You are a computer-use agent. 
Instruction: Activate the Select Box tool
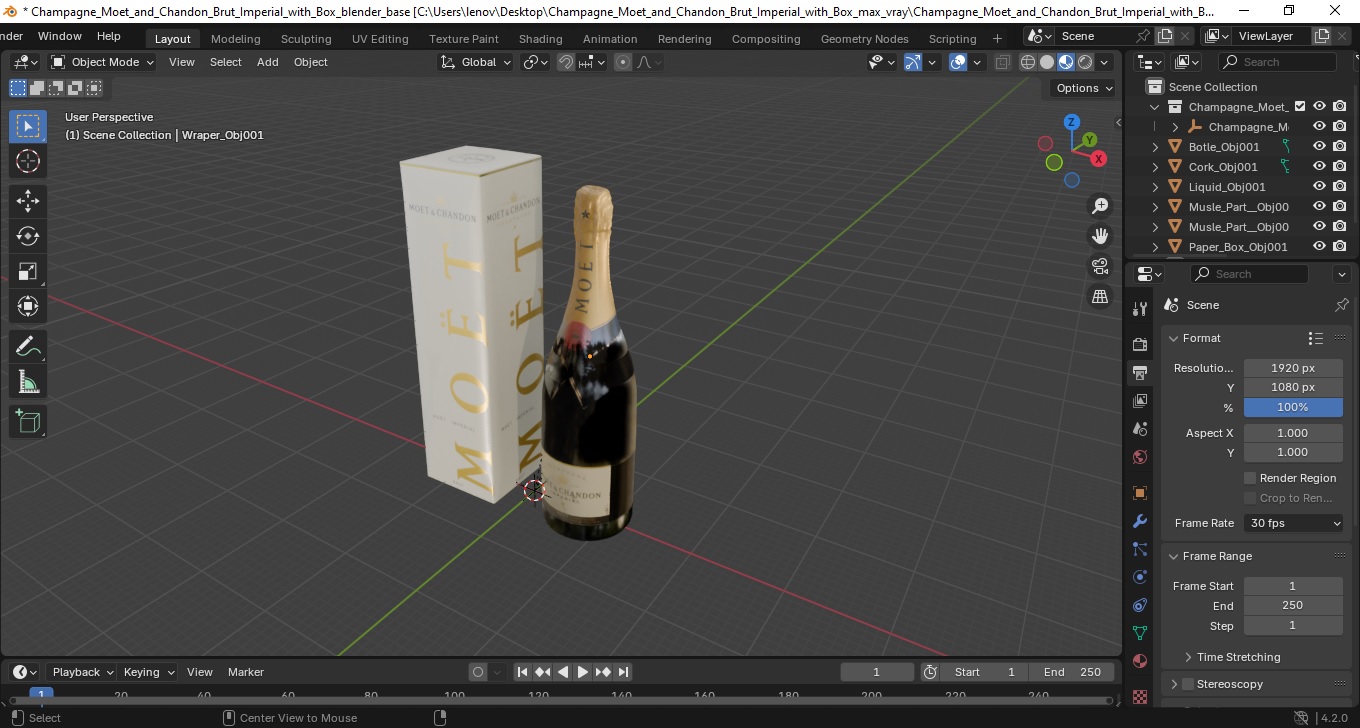[28, 126]
